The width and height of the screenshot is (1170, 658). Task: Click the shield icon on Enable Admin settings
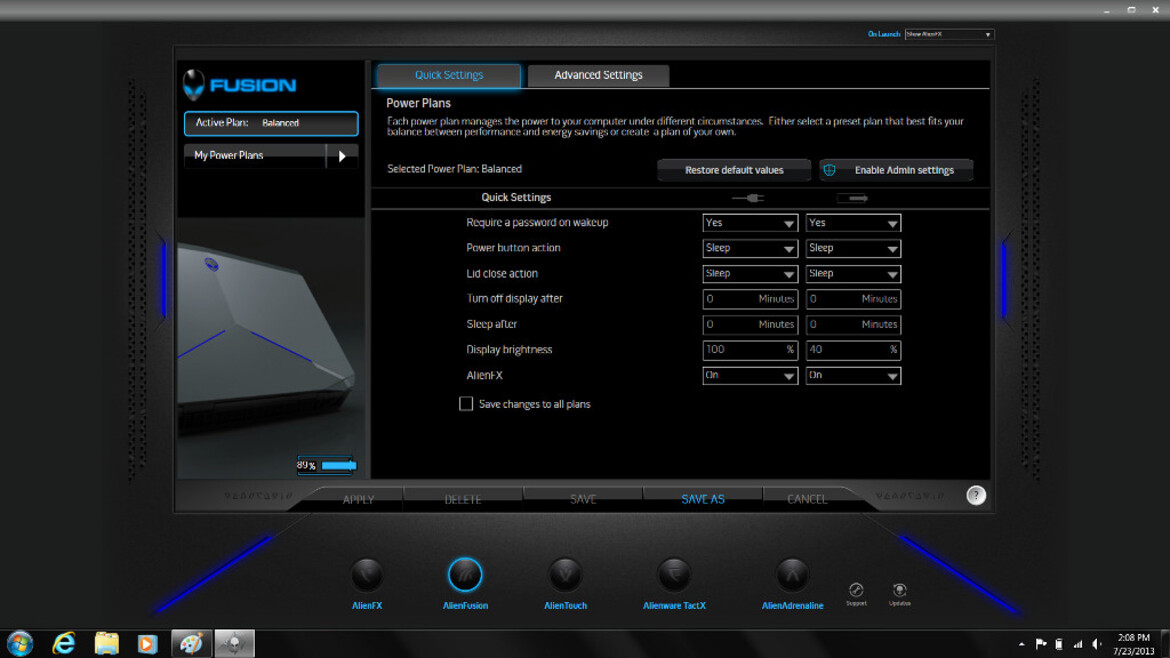[829, 170]
